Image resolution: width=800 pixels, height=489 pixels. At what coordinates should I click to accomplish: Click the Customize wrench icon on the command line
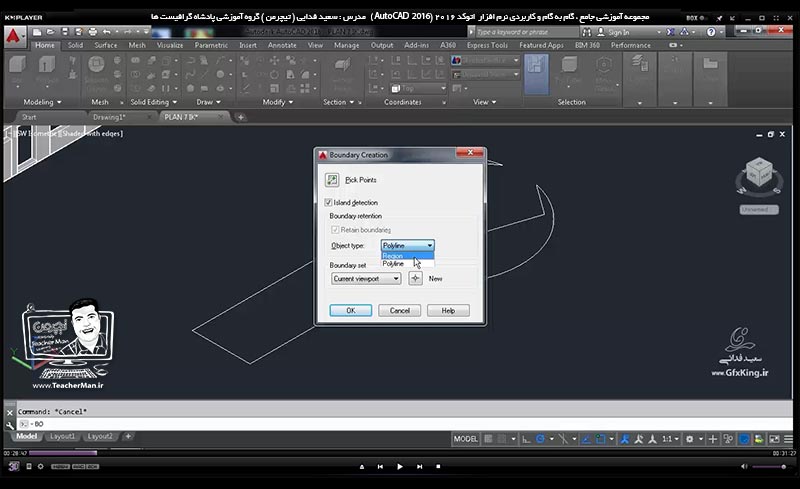click(10, 424)
